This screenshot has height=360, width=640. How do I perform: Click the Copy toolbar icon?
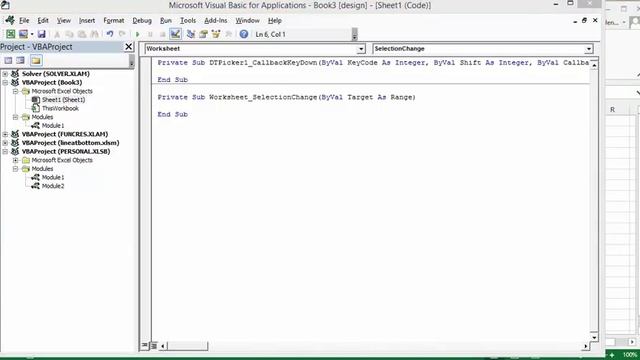click(69, 34)
